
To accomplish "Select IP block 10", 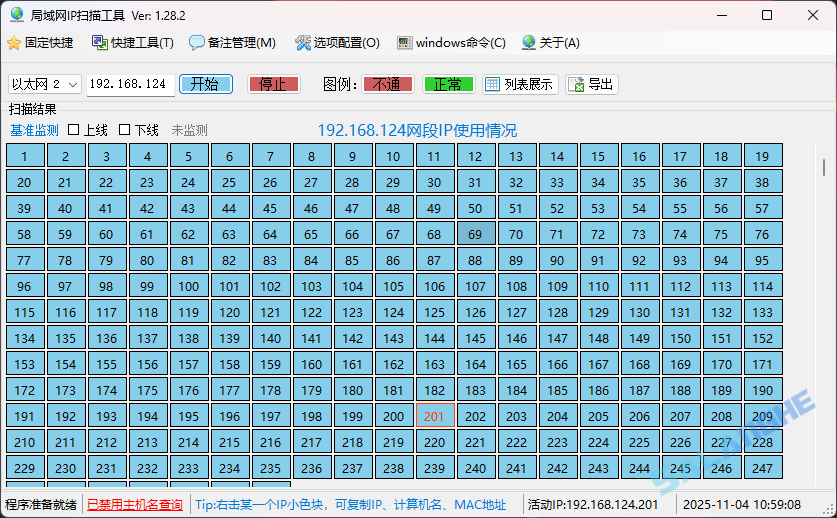I will tap(393, 156).
